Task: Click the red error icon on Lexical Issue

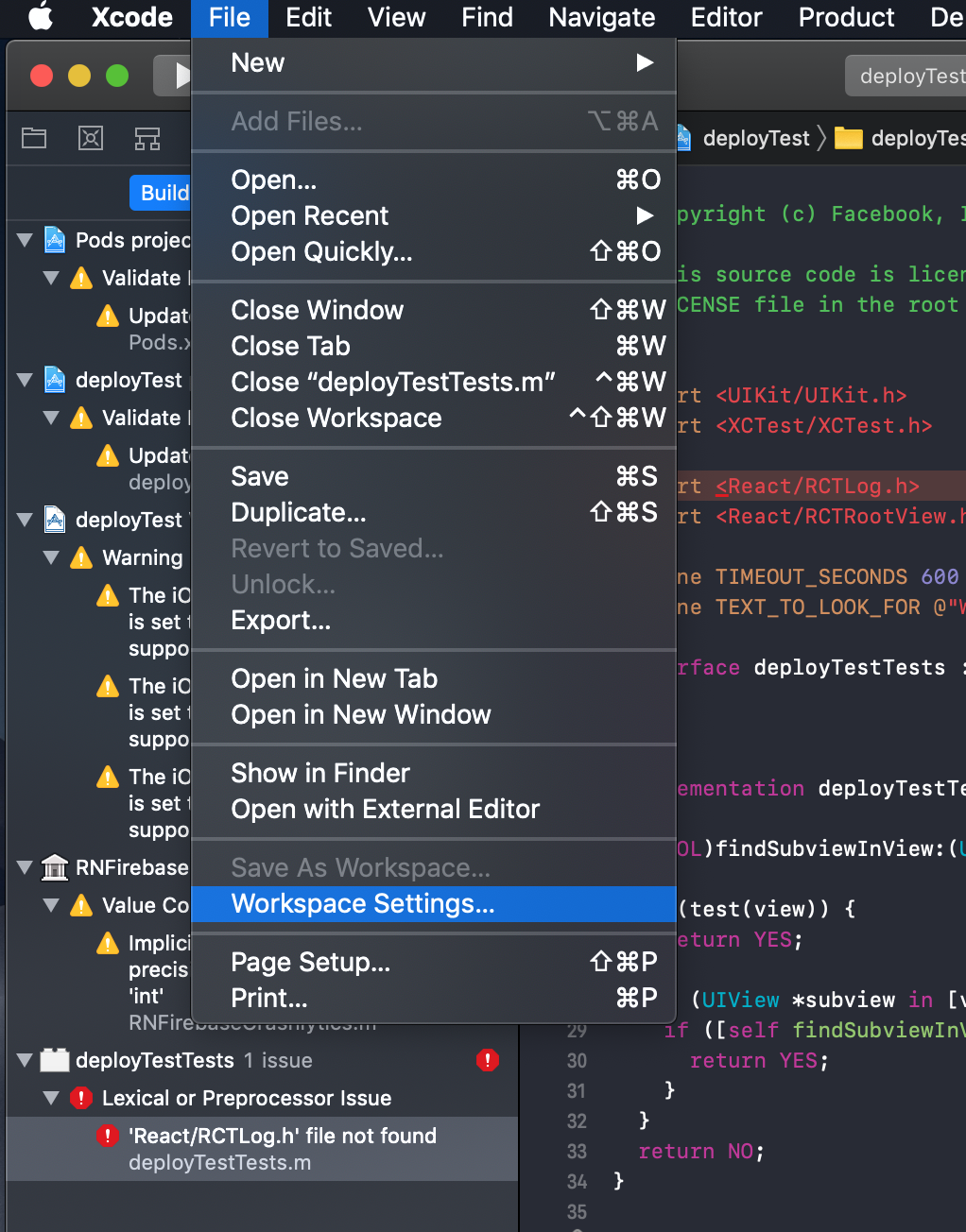Action: 82,1098
